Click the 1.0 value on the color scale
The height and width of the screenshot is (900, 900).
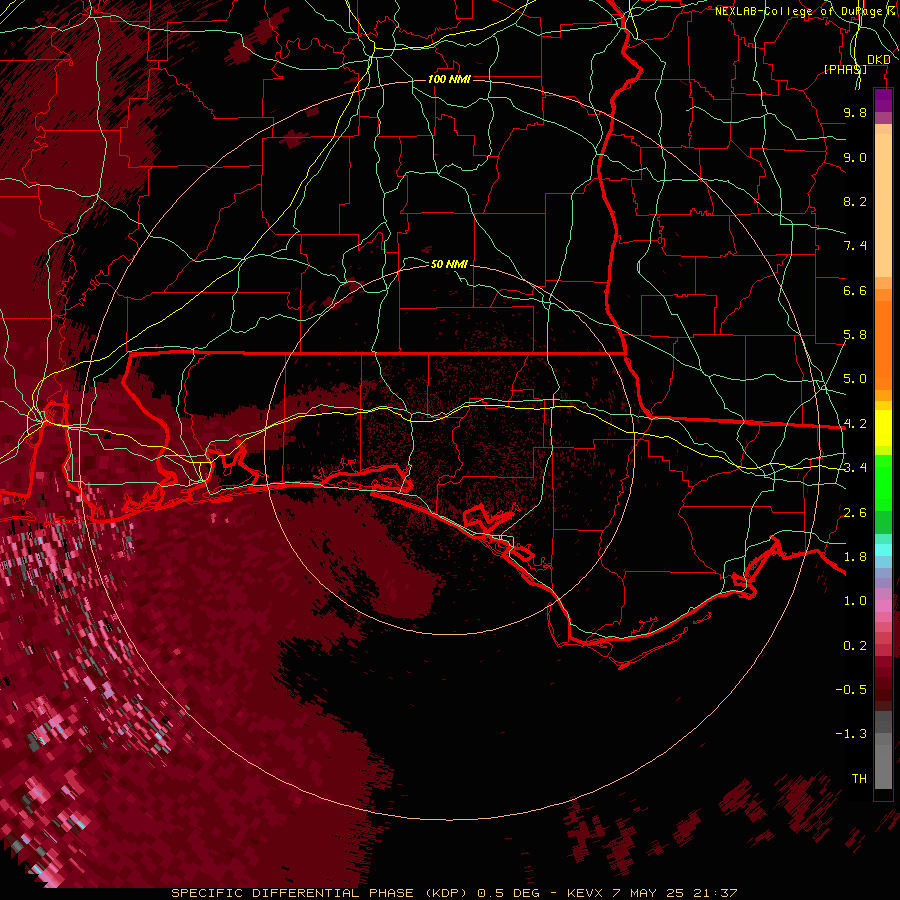(855, 601)
